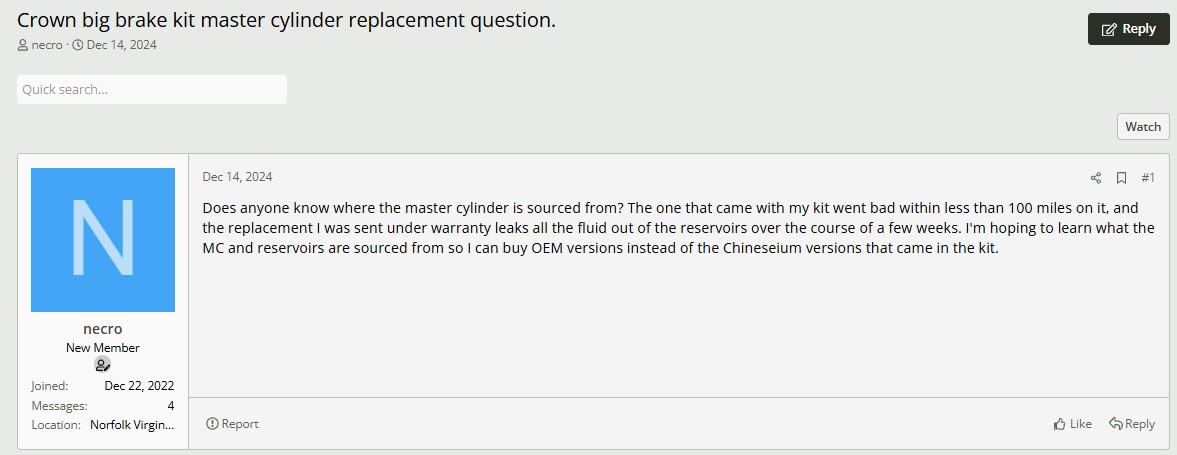Click the Reply button beside the thread title

pyautogui.click(x=1128, y=29)
